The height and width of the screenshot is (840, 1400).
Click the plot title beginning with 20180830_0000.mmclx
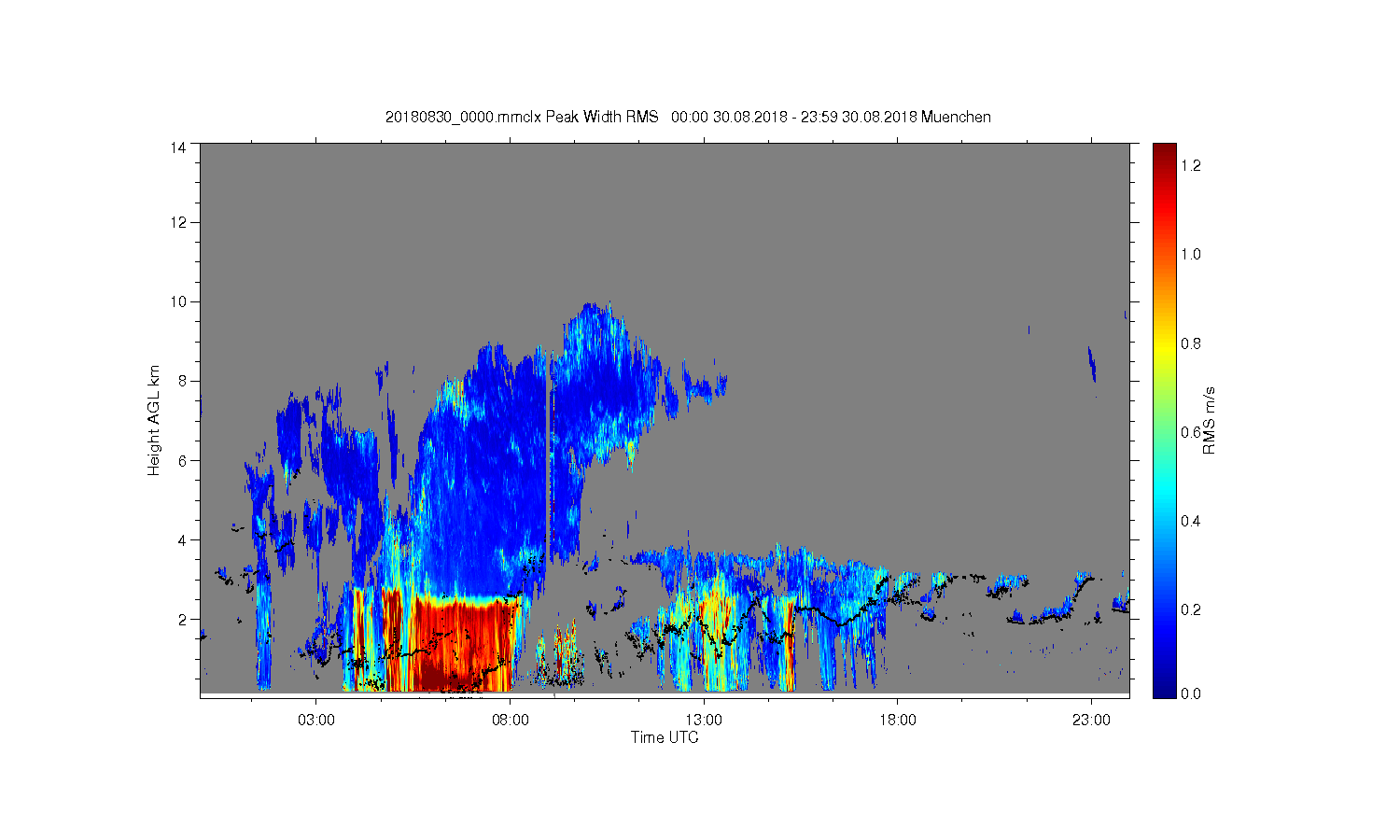pyautogui.click(x=688, y=117)
